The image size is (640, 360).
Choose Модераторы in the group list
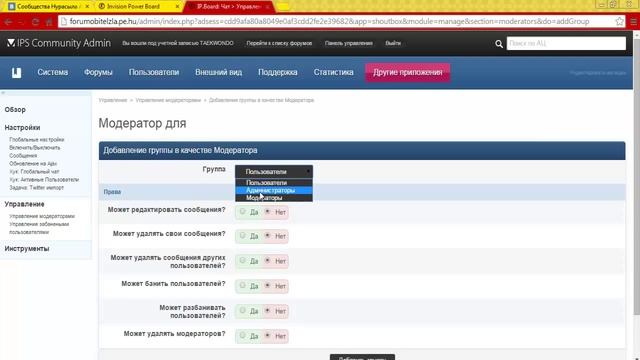coord(274,198)
